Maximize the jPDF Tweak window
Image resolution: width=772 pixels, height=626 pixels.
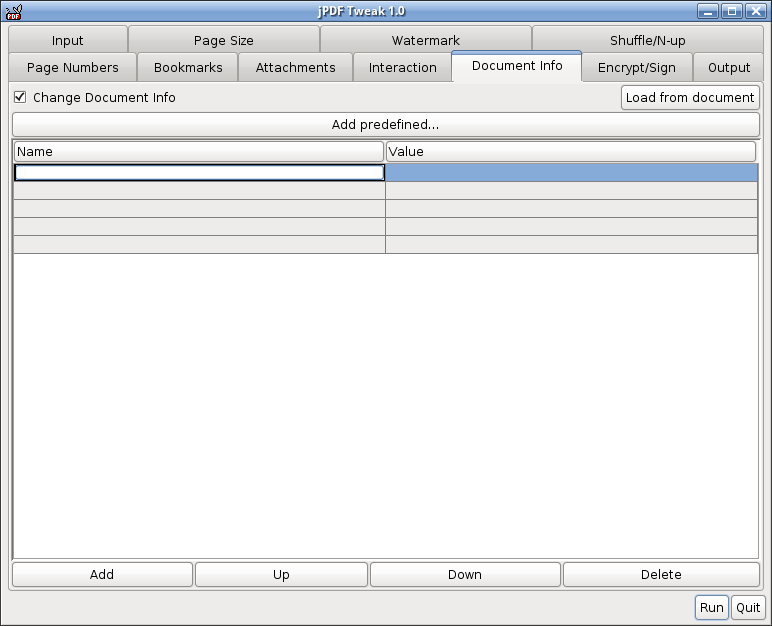click(x=732, y=11)
